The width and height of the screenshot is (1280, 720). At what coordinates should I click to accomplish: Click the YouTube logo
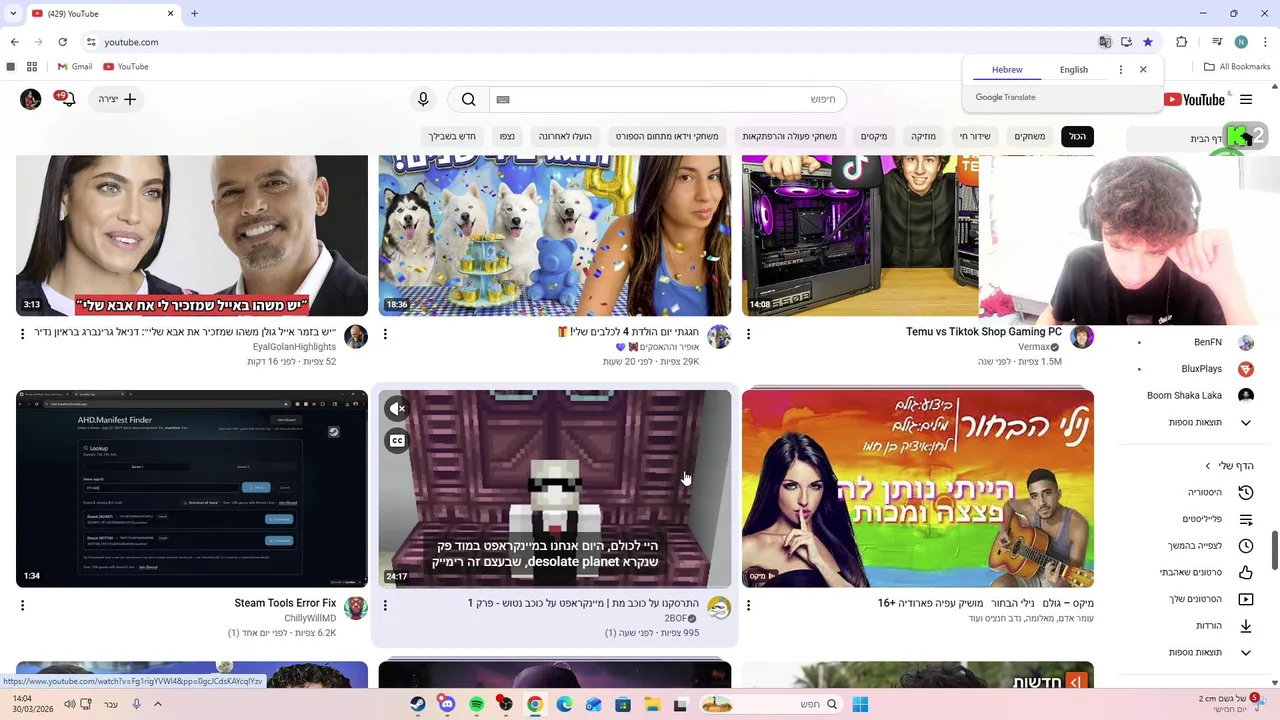tap(1195, 99)
